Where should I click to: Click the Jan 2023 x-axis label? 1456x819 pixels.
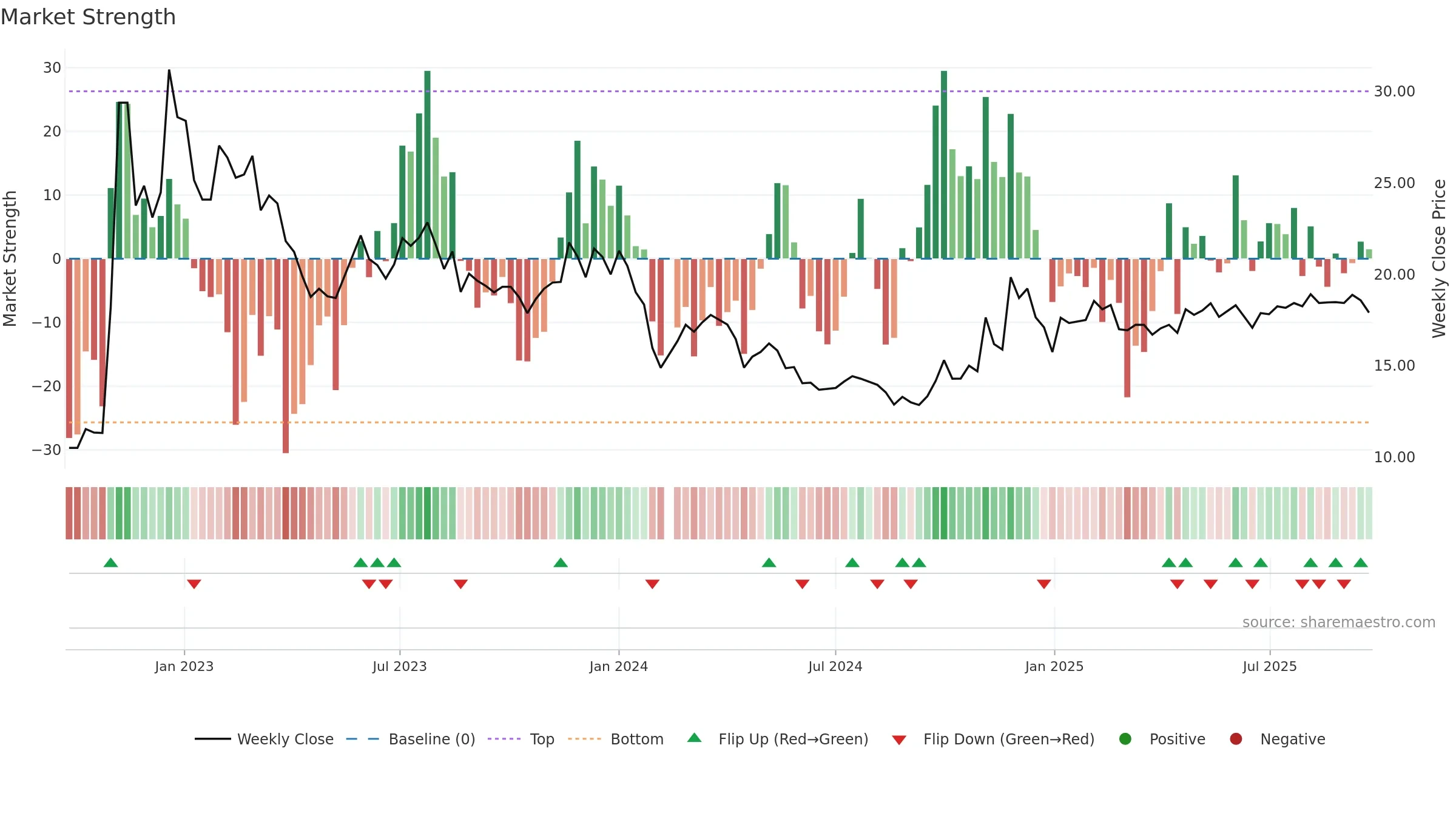click(184, 666)
